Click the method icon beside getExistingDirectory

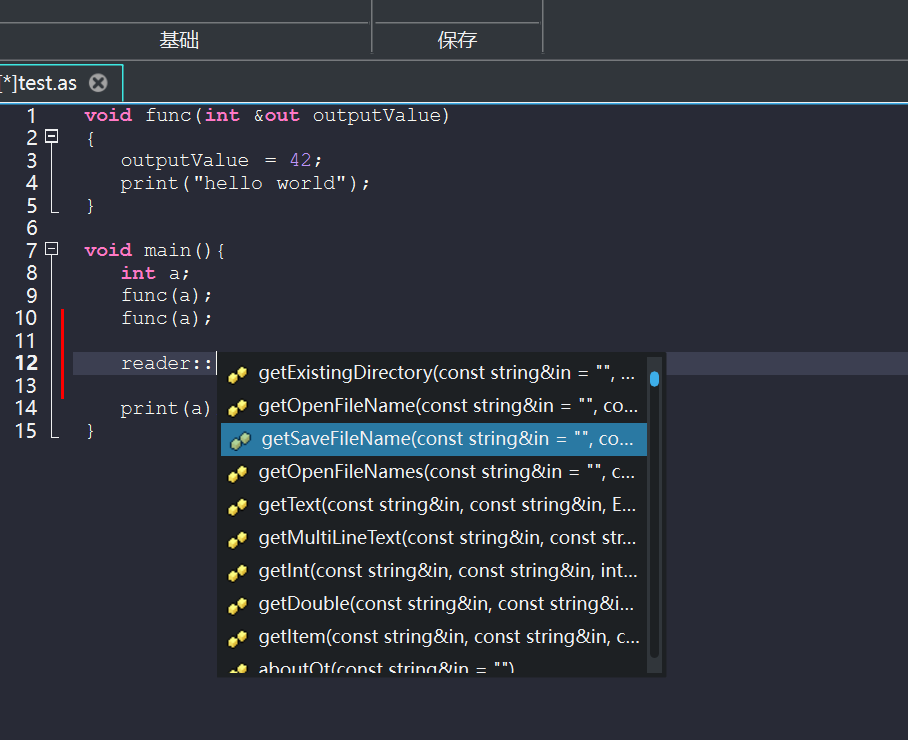point(237,375)
